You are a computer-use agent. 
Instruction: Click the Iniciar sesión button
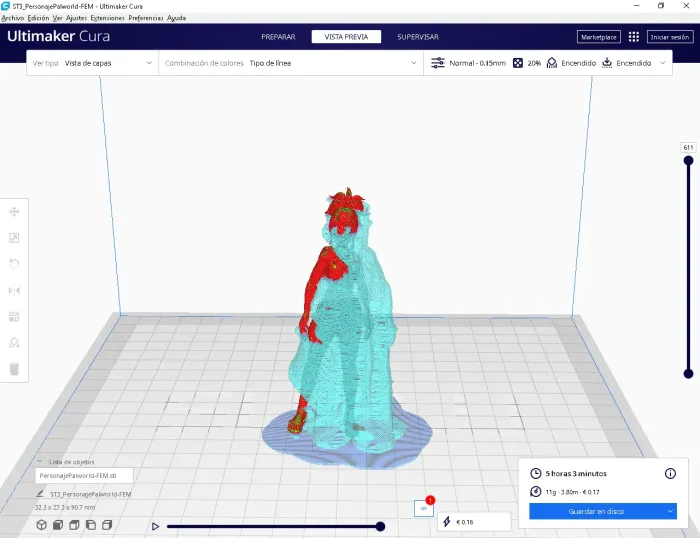(670, 37)
